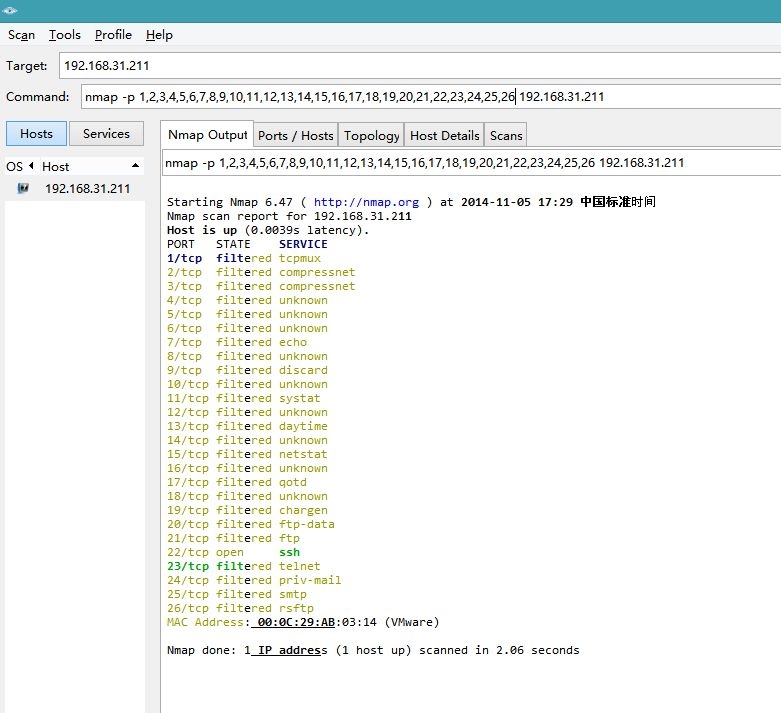Click the '13/tcp filtered daytime' line
781x713 pixels.
pos(248,426)
